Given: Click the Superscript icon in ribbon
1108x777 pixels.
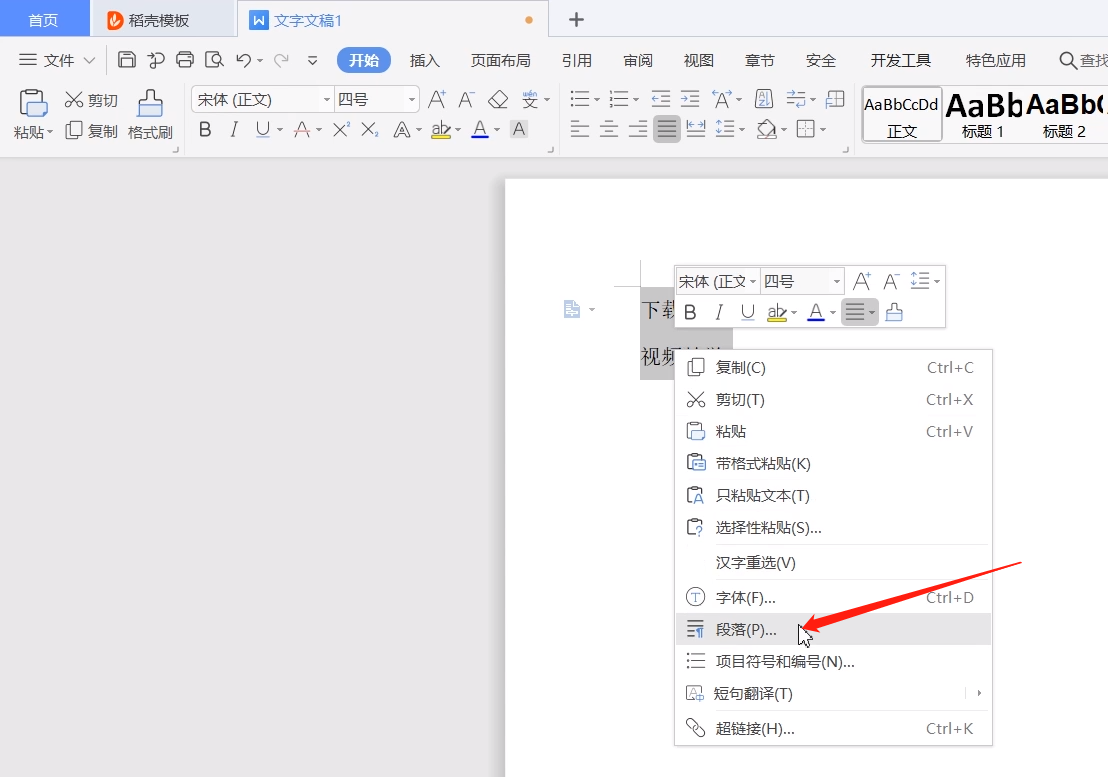Looking at the screenshot, I should (341, 129).
